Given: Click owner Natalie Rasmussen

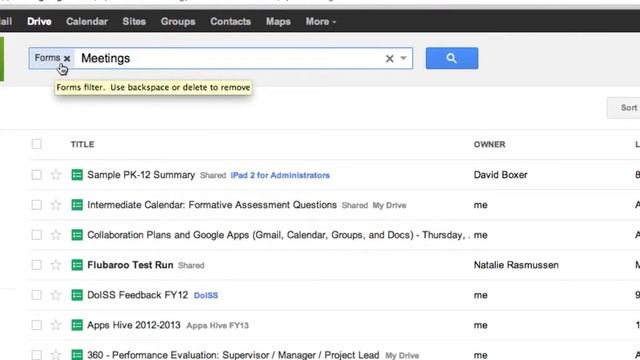Looking at the screenshot, I should click(x=516, y=265).
